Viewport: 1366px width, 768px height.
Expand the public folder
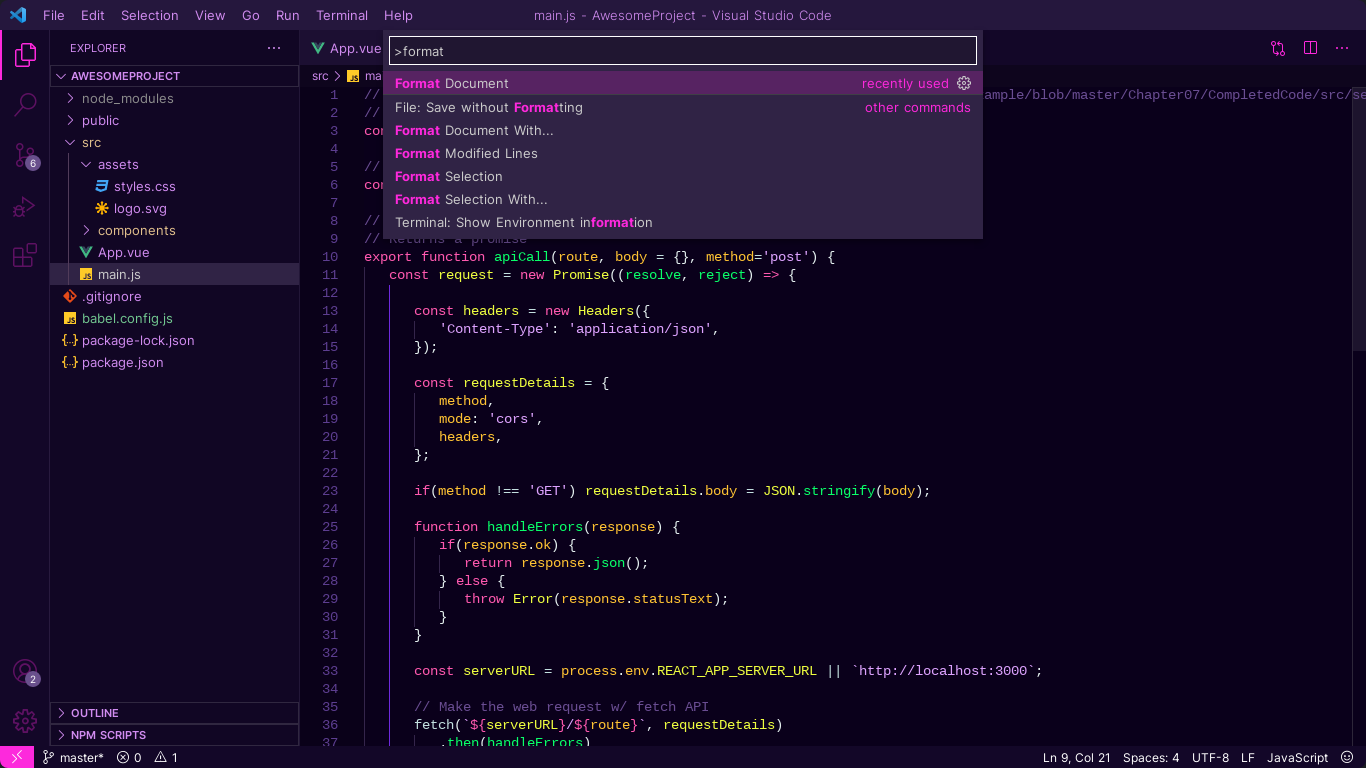point(174,120)
